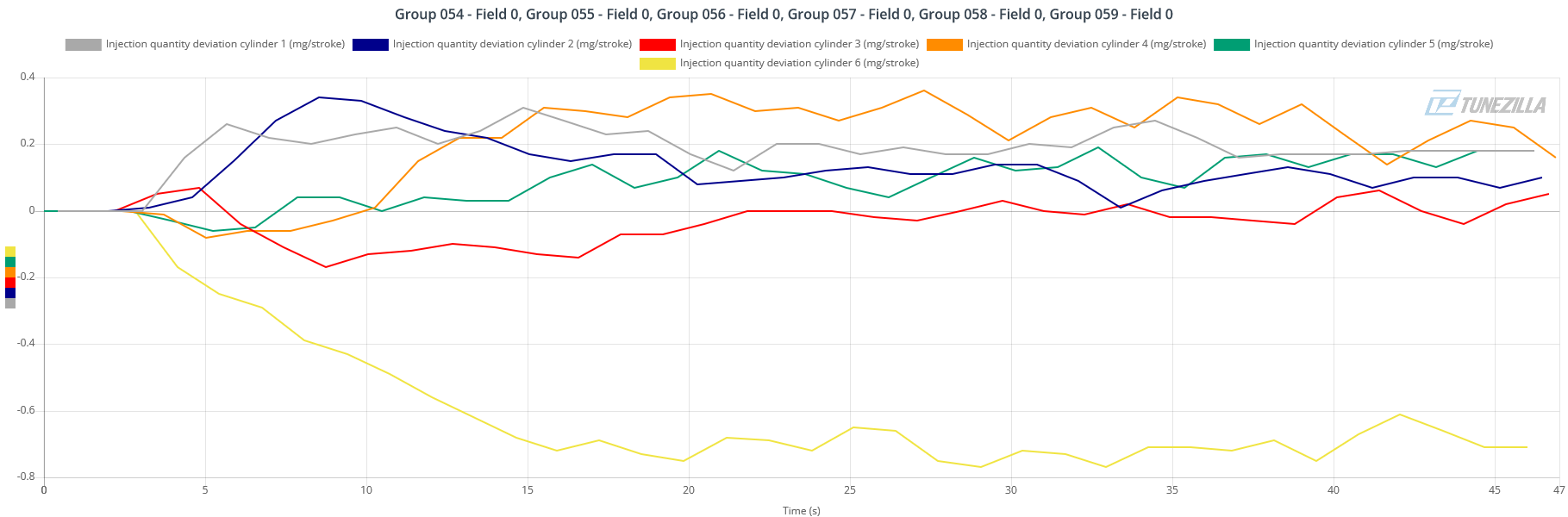Viewport: 1568px width, 517px height.
Task: Click 'Injection quantity deviation cylinder 5' legend text
Action: tap(1373, 44)
